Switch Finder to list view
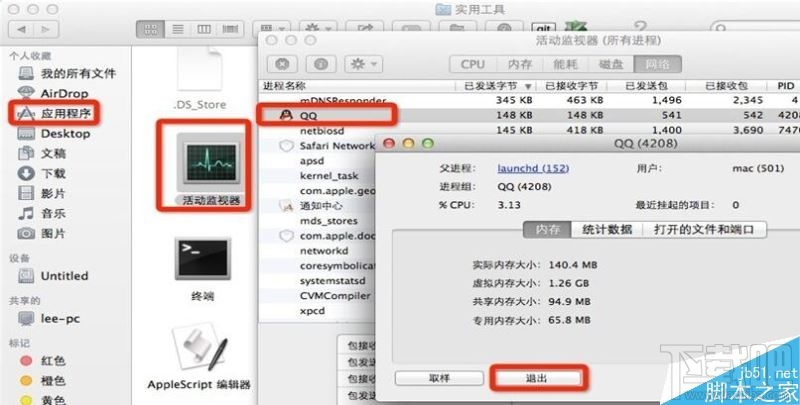Image resolution: width=800 pixels, height=405 pixels. click(x=178, y=30)
